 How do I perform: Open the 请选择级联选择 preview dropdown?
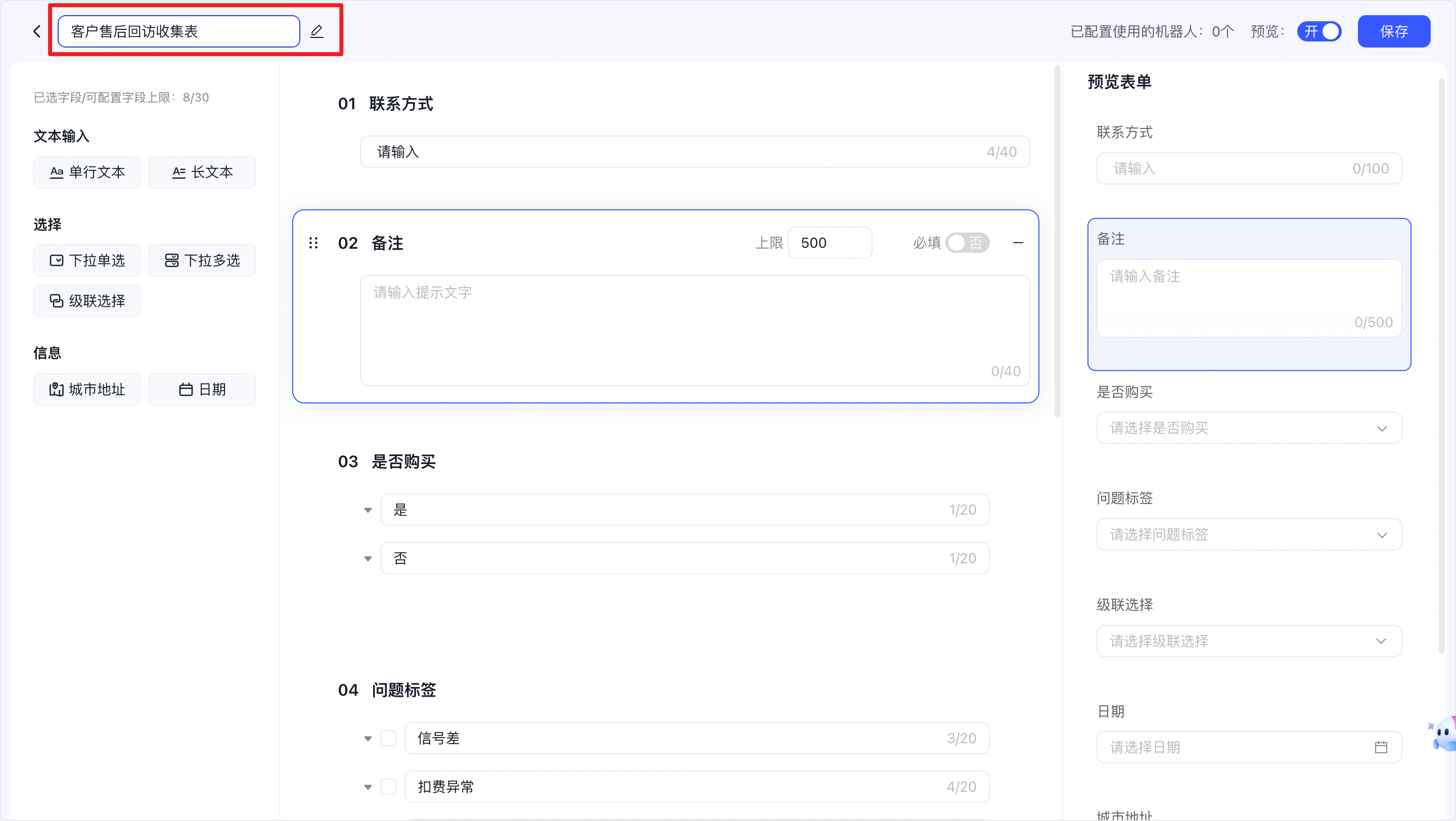click(x=1249, y=641)
